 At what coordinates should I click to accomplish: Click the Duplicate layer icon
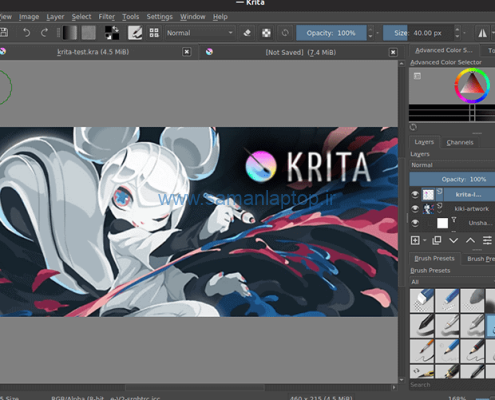pyautogui.click(x=436, y=240)
